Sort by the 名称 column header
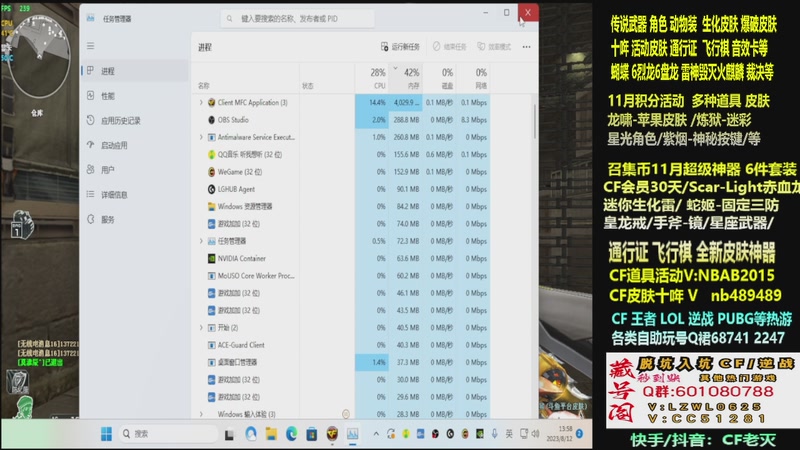This screenshot has height=450, width=800. pyautogui.click(x=246, y=78)
